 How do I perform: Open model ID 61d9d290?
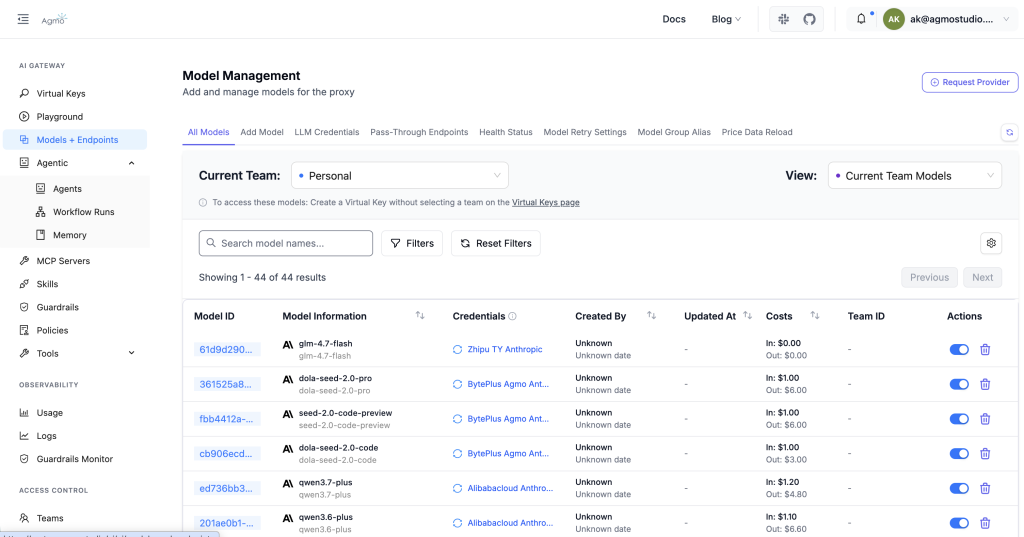(x=226, y=350)
